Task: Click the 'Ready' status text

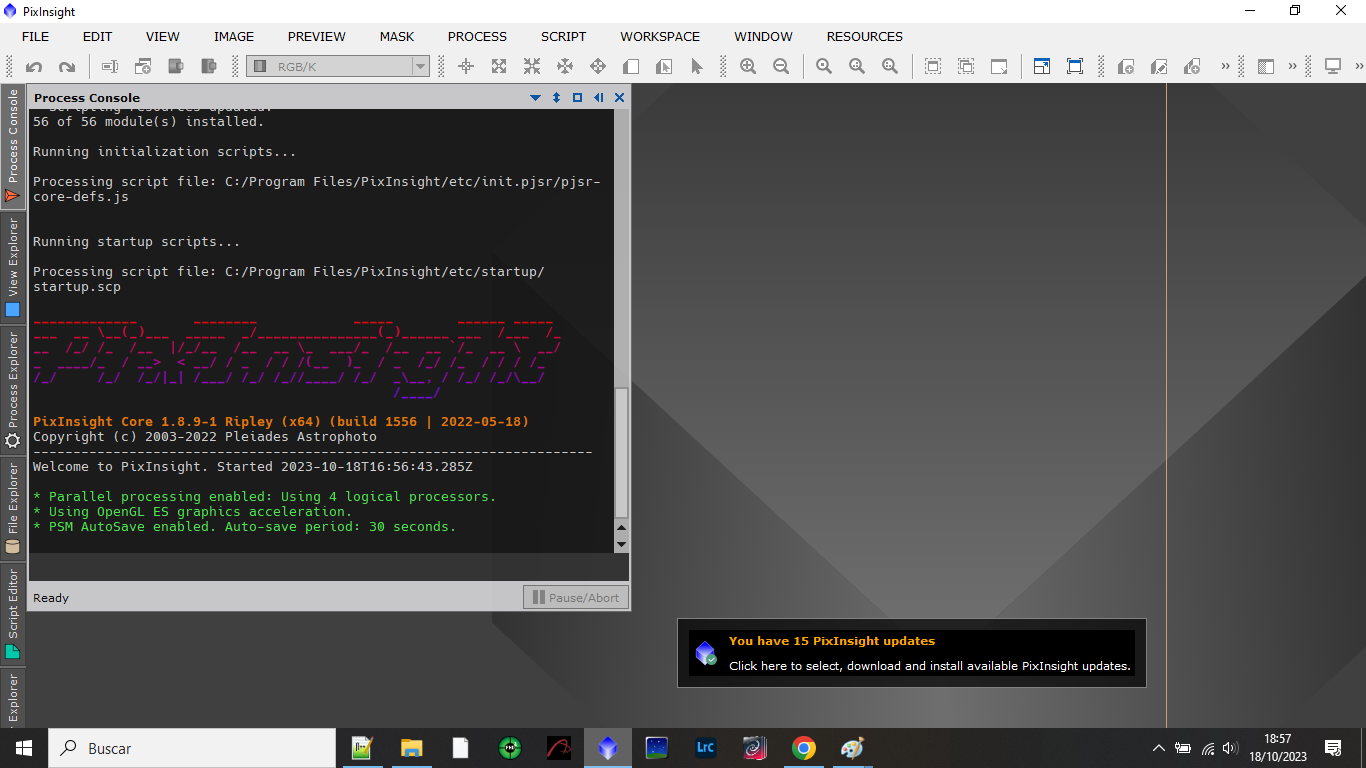Action: click(x=51, y=598)
